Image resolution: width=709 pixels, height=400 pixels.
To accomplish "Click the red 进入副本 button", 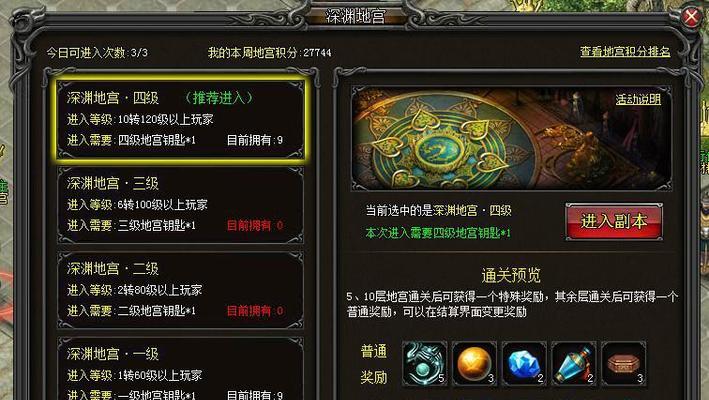I will 614,221.
